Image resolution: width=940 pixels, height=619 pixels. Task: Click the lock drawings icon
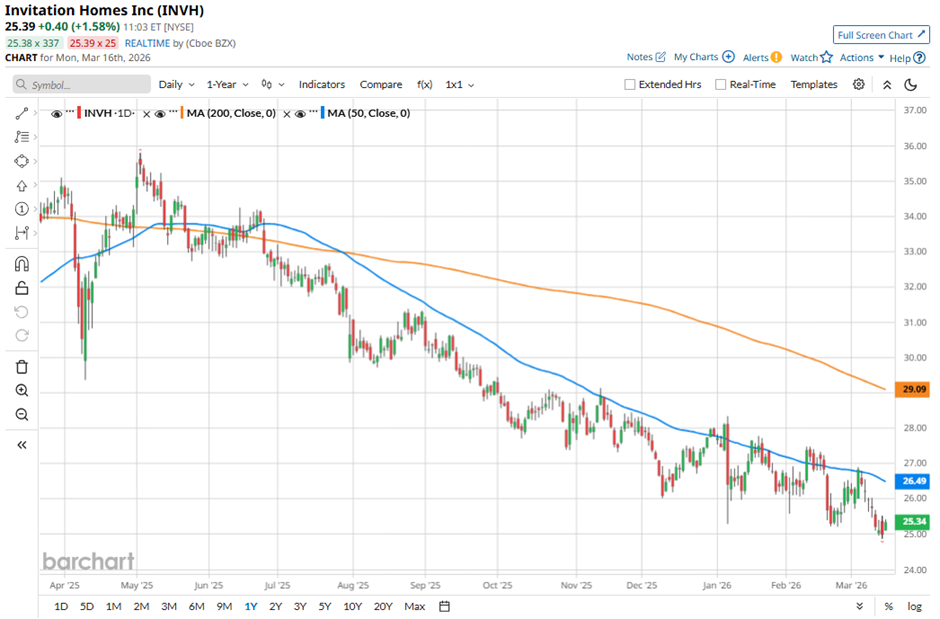(x=22, y=288)
